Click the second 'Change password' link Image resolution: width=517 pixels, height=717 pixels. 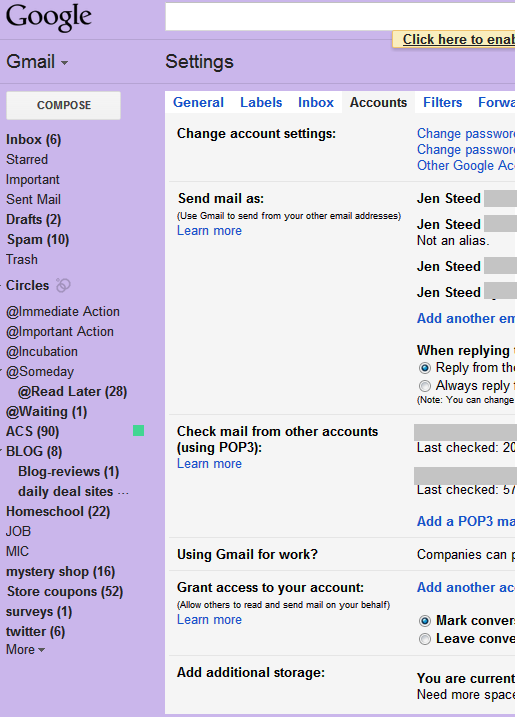pos(466,150)
